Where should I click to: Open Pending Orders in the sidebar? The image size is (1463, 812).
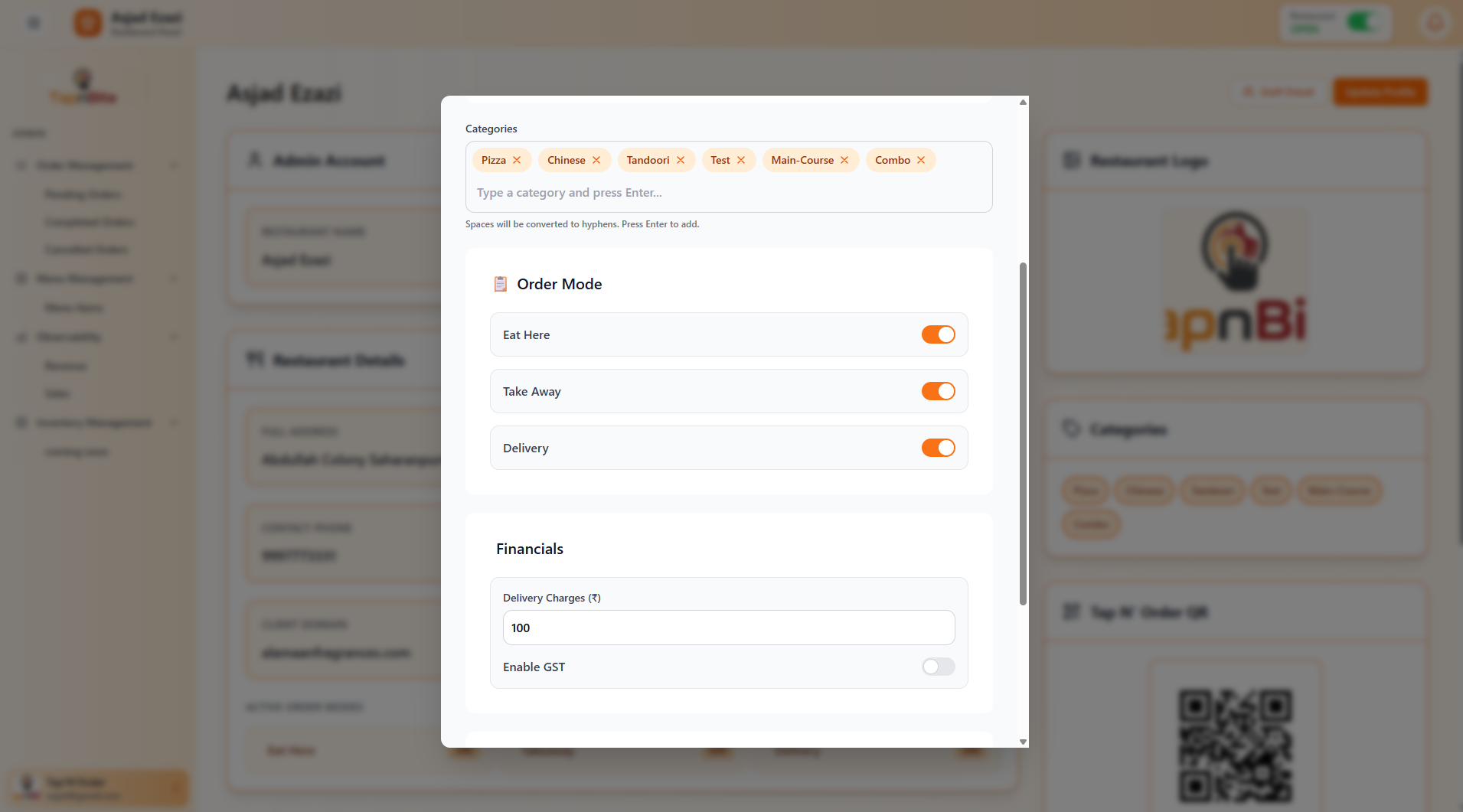(x=83, y=194)
